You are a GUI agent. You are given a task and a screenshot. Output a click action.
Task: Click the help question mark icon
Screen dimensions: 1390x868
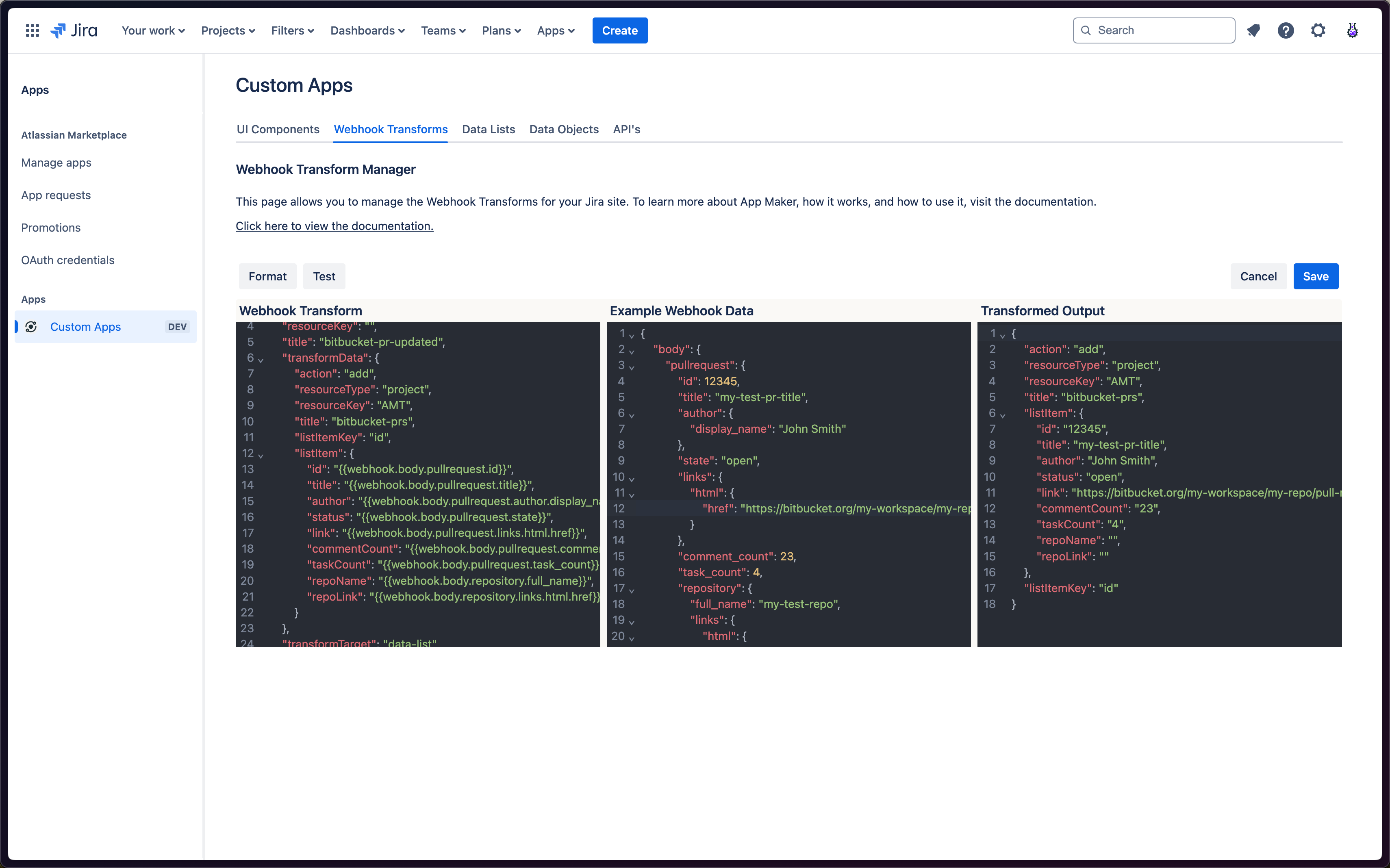coord(1285,30)
